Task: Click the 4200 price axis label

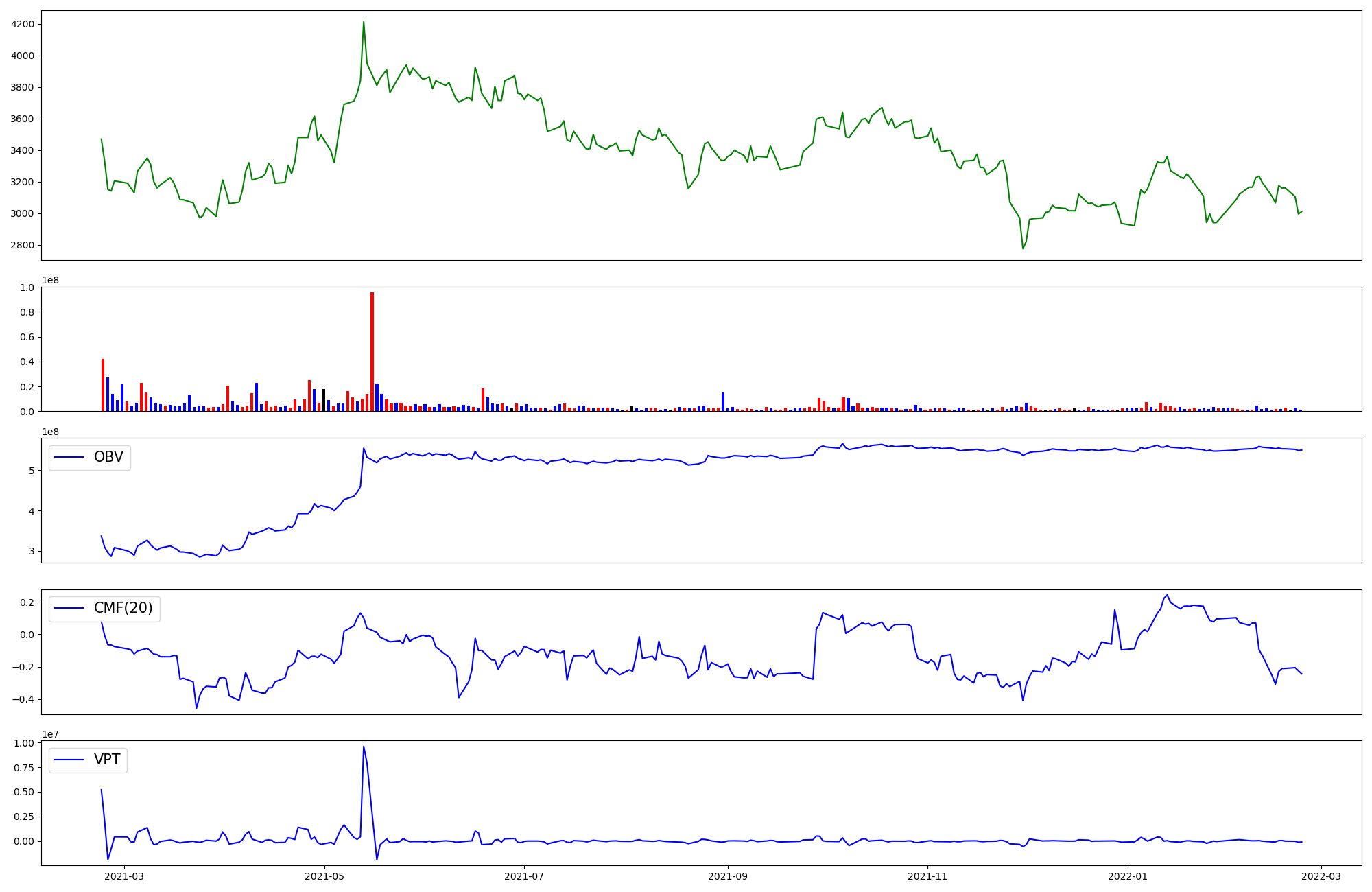Action: tap(23, 24)
